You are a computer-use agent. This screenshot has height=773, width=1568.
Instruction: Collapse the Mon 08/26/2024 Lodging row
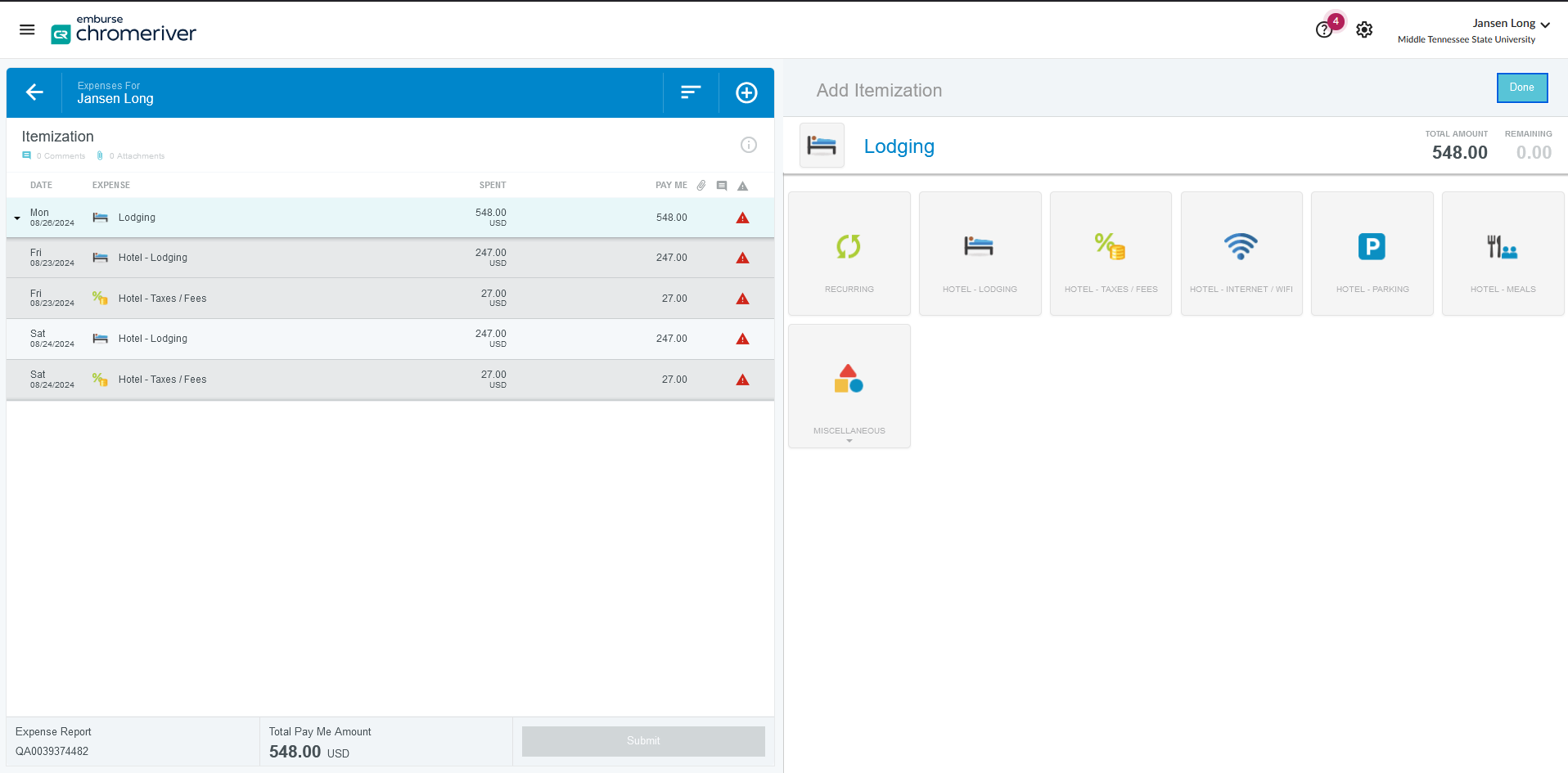[17, 218]
